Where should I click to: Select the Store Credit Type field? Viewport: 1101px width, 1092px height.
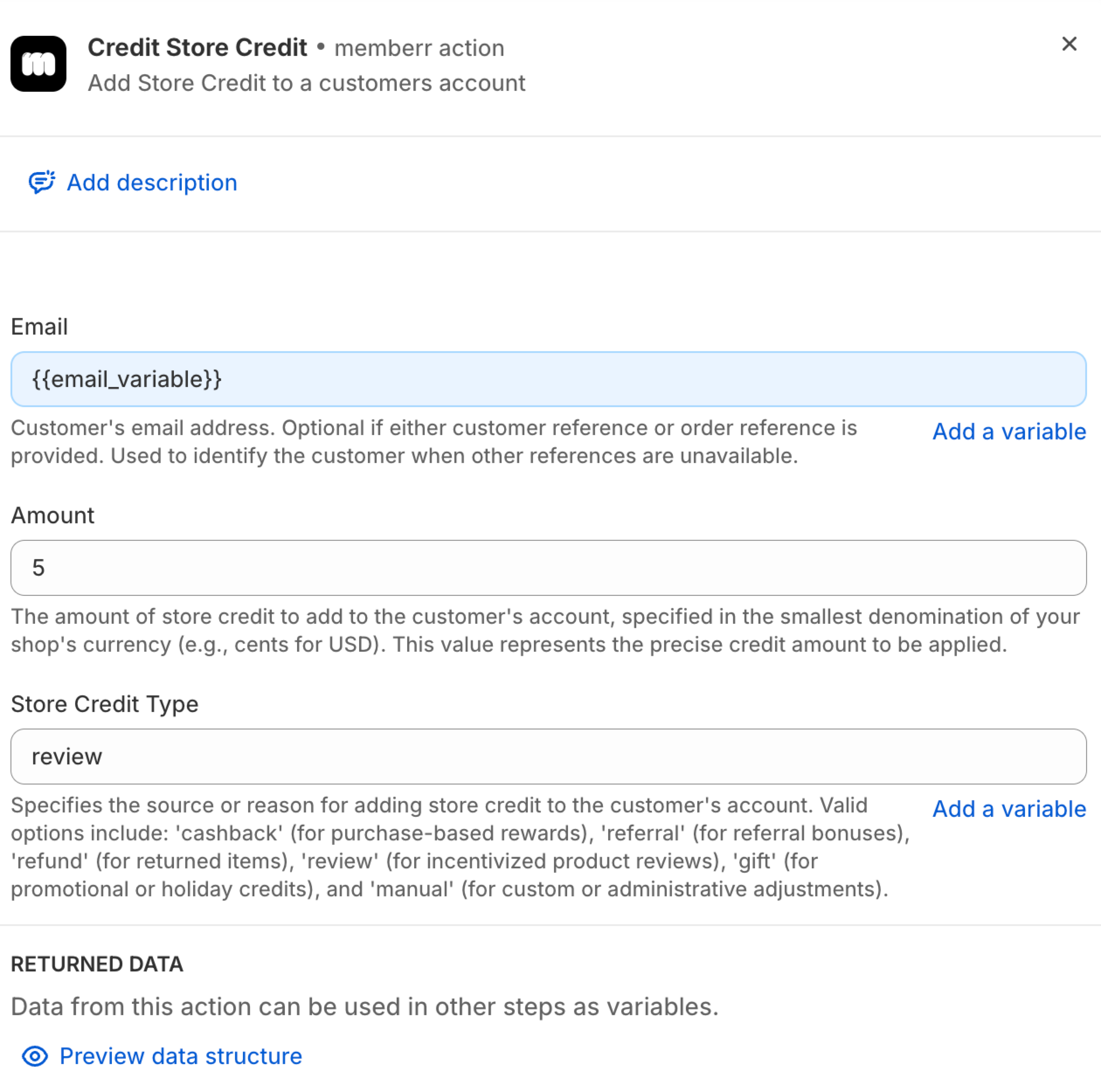pos(548,756)
